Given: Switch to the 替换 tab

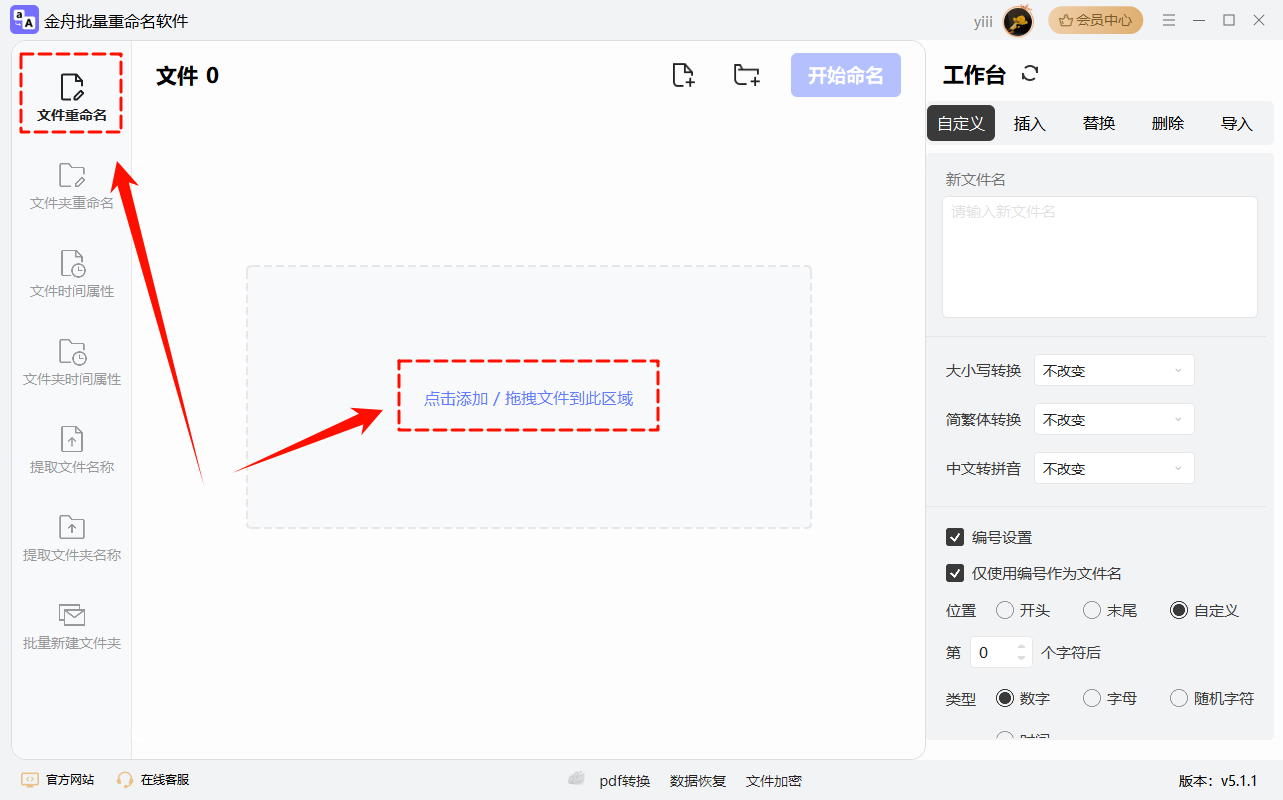Looking at the screenshot, I should click(x=1097, y=122).
